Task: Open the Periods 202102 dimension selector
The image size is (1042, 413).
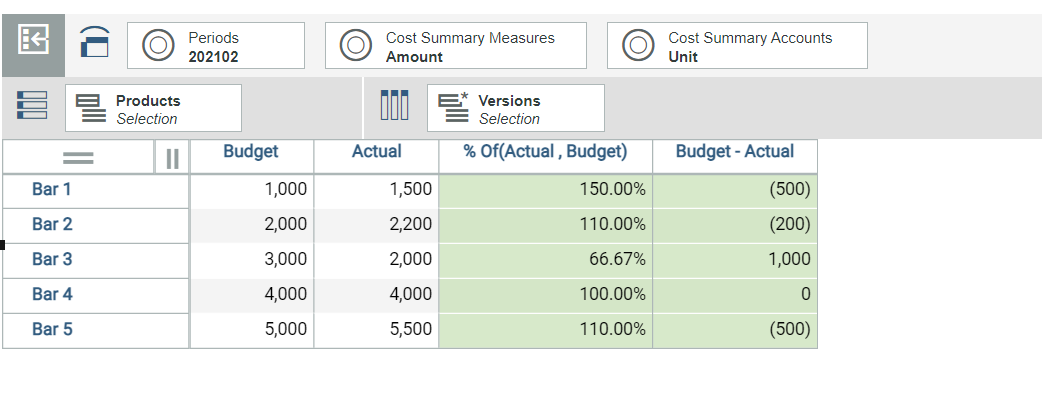Action: (x=216, y=45)
